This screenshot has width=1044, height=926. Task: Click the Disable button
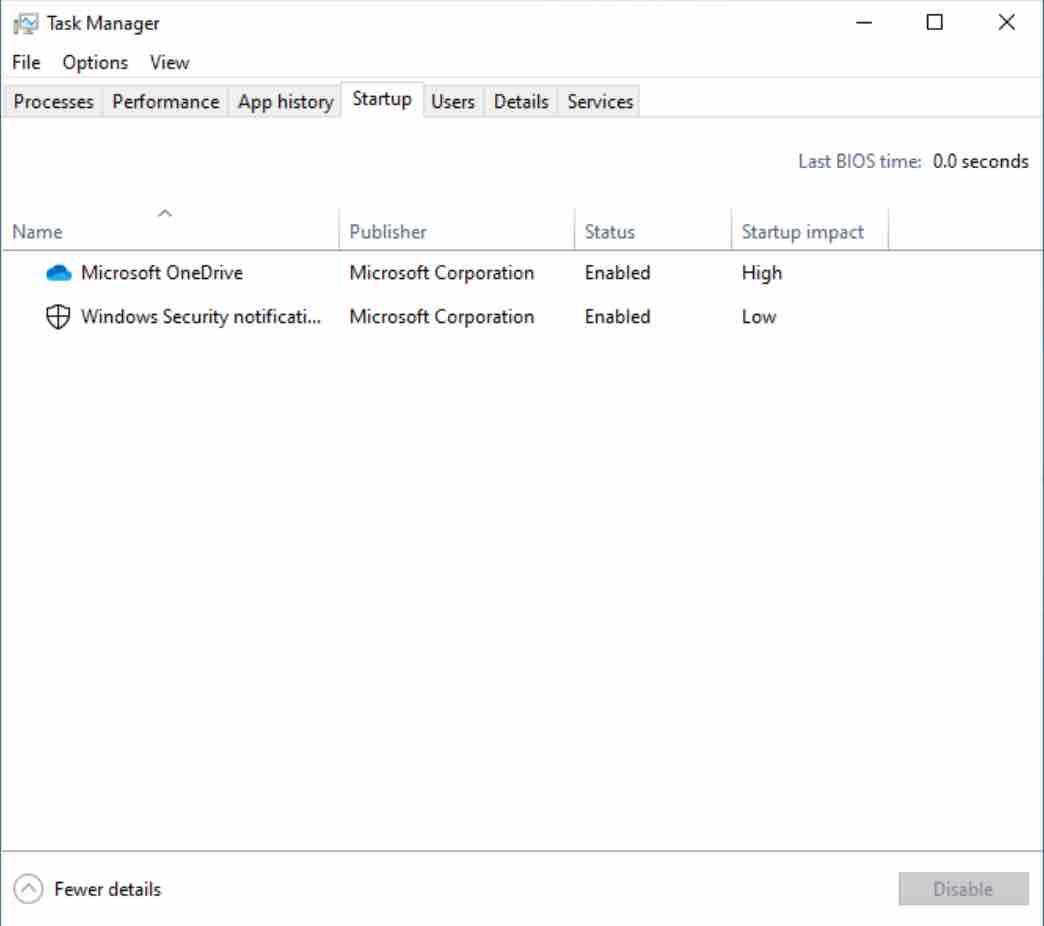(963, 889)
